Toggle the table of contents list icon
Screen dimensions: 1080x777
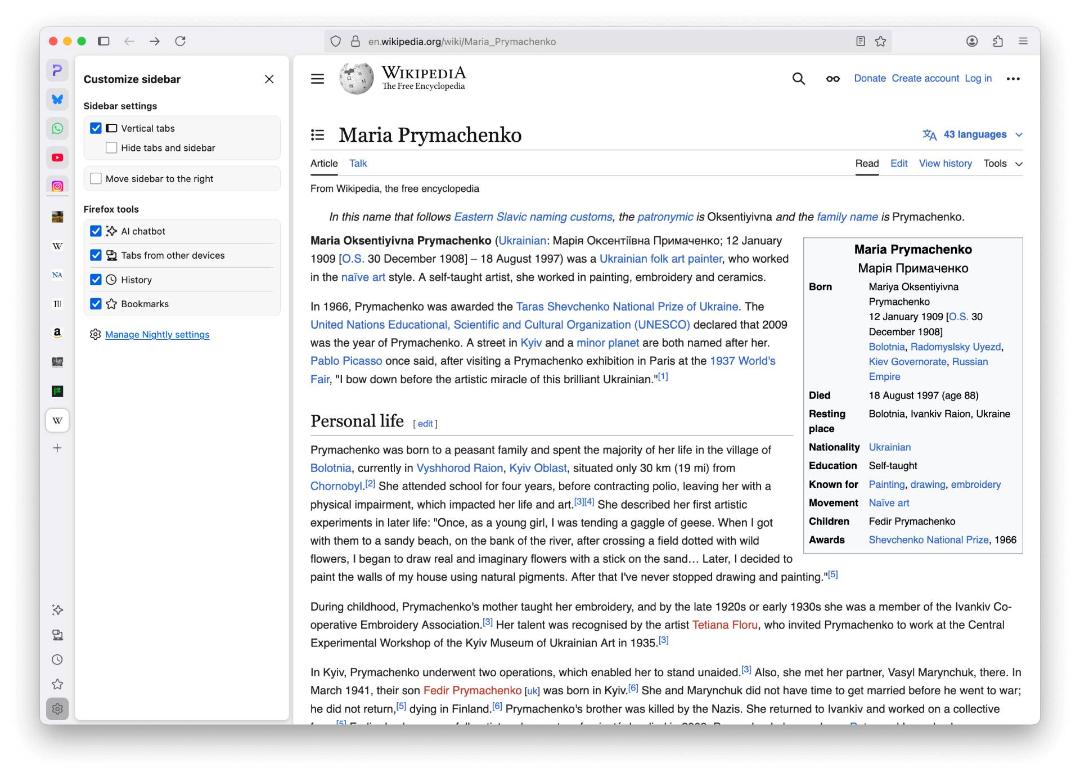[318, 135]
